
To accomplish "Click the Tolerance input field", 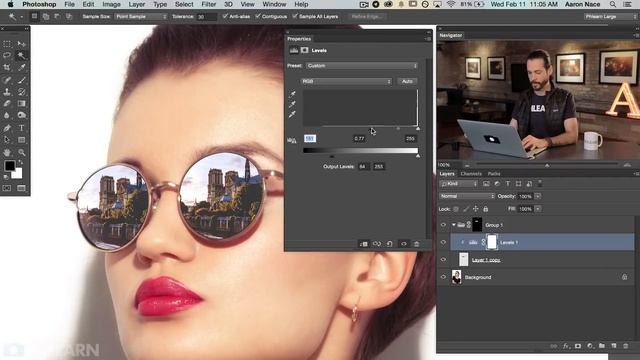I will pyautogui.click(x=207, y=17).
